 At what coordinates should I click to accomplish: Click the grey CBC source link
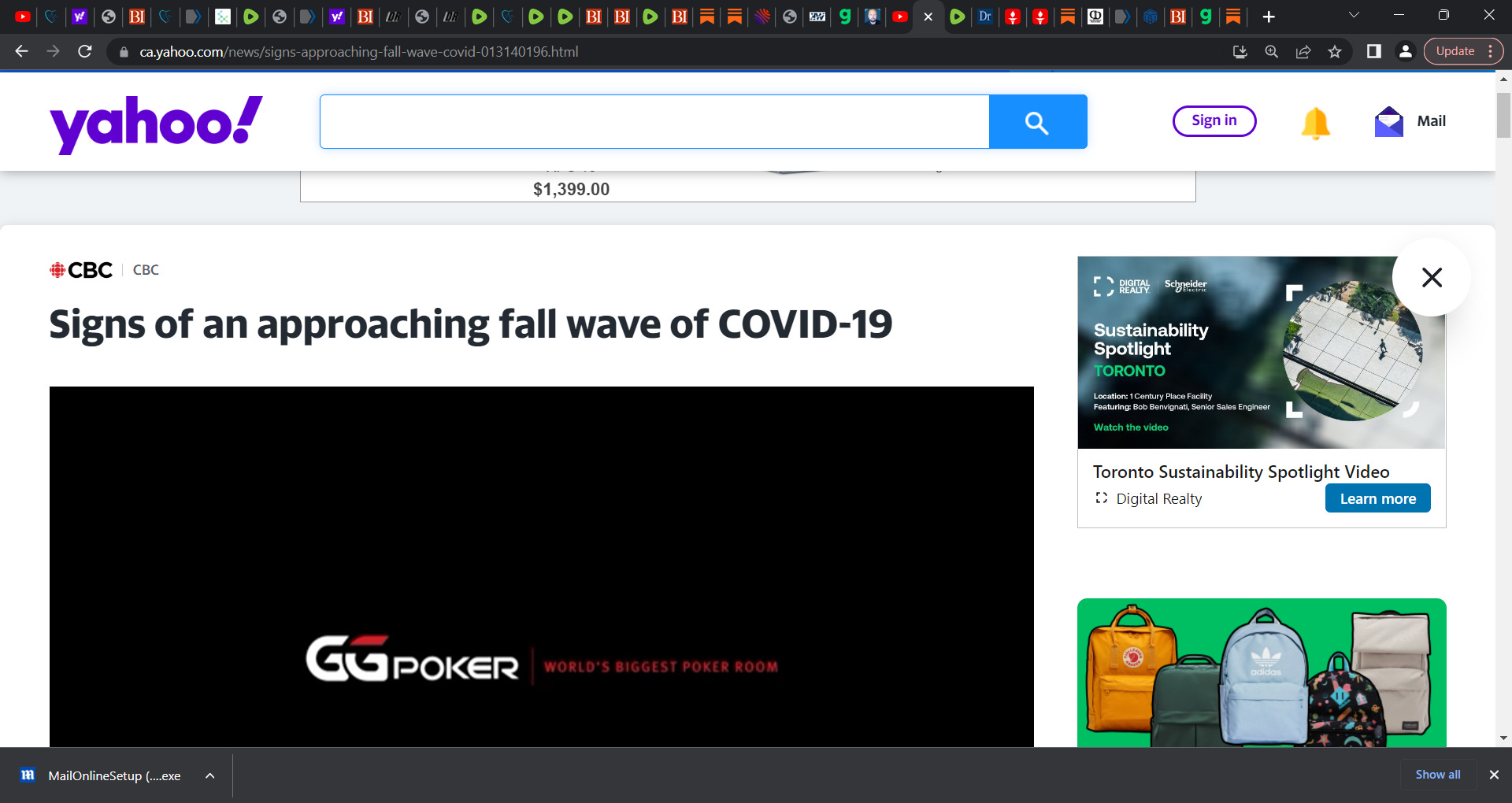pos(146,270)
